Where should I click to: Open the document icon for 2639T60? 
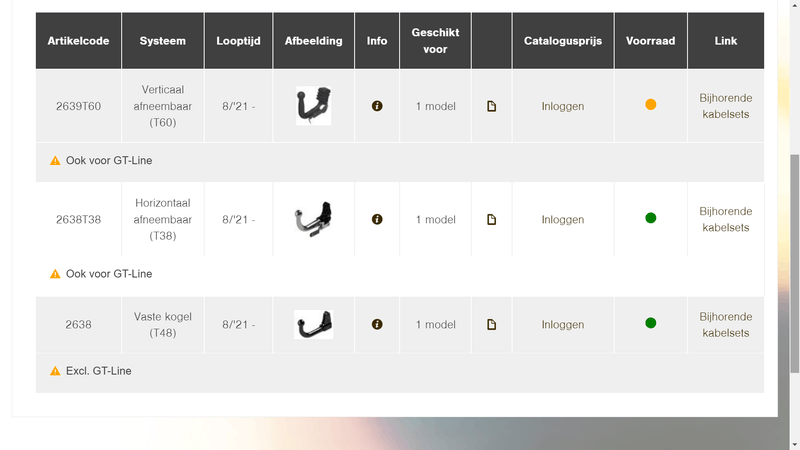click(x=491, y=106)
